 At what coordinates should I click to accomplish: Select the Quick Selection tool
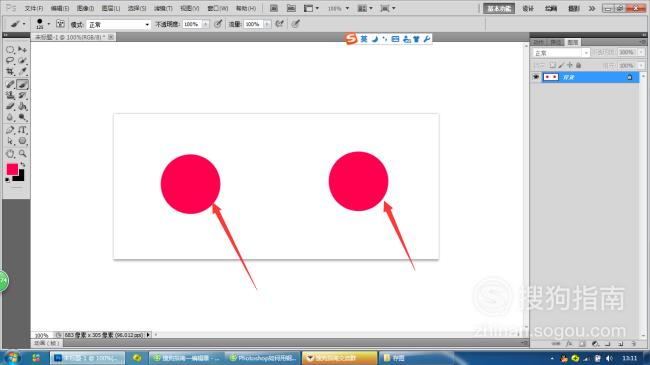pyautogui.click(x=22, y=61)
